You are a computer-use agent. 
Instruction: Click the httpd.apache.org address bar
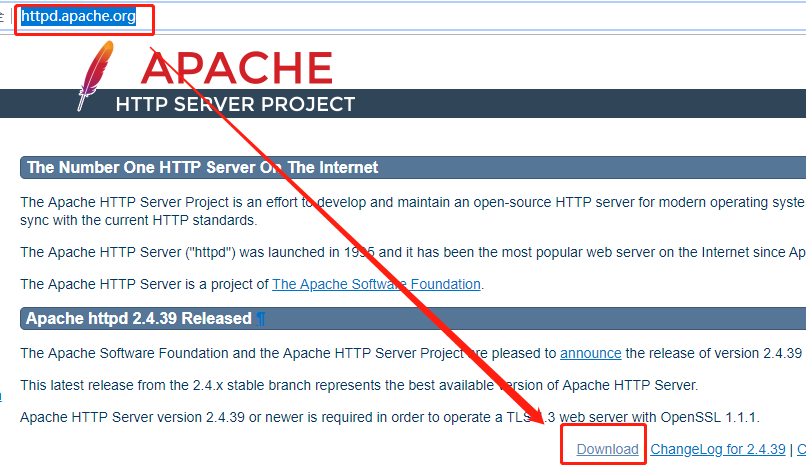point(84,17)
